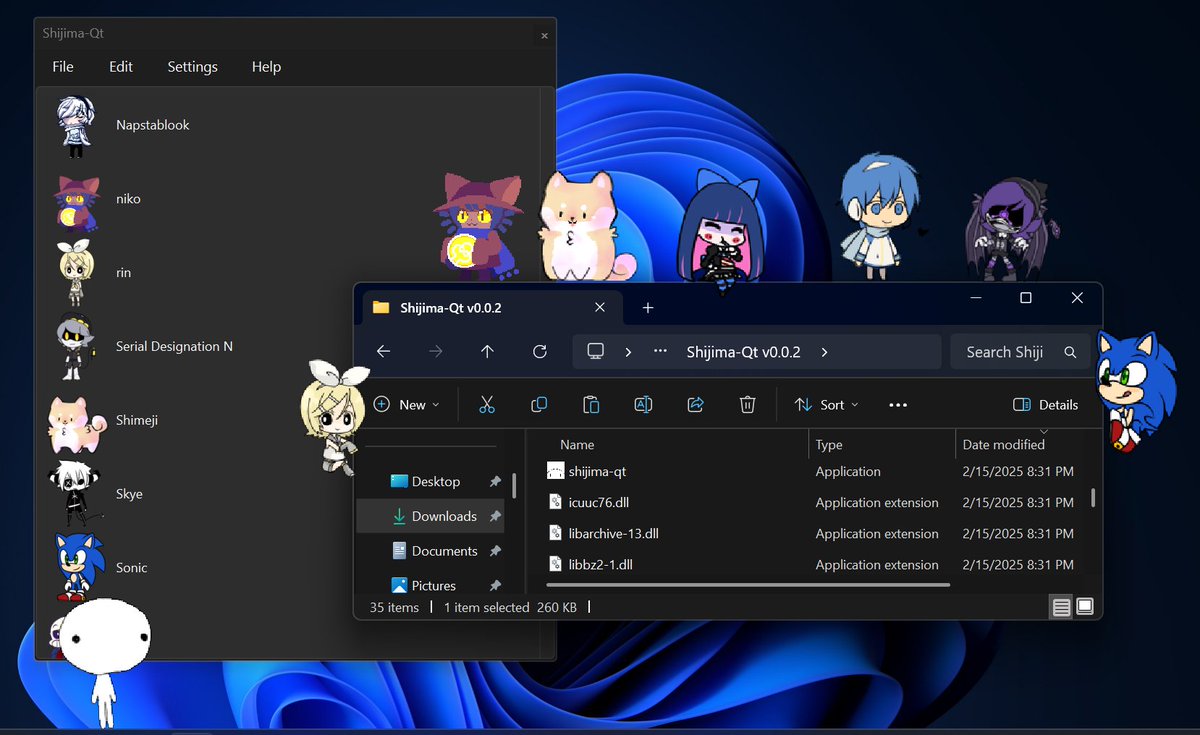Viewport: 1200px width, 735px height.
Task: Click the Rename icon in Explorer toolbar
Action: pyautogui.click(x=643, y=405)
